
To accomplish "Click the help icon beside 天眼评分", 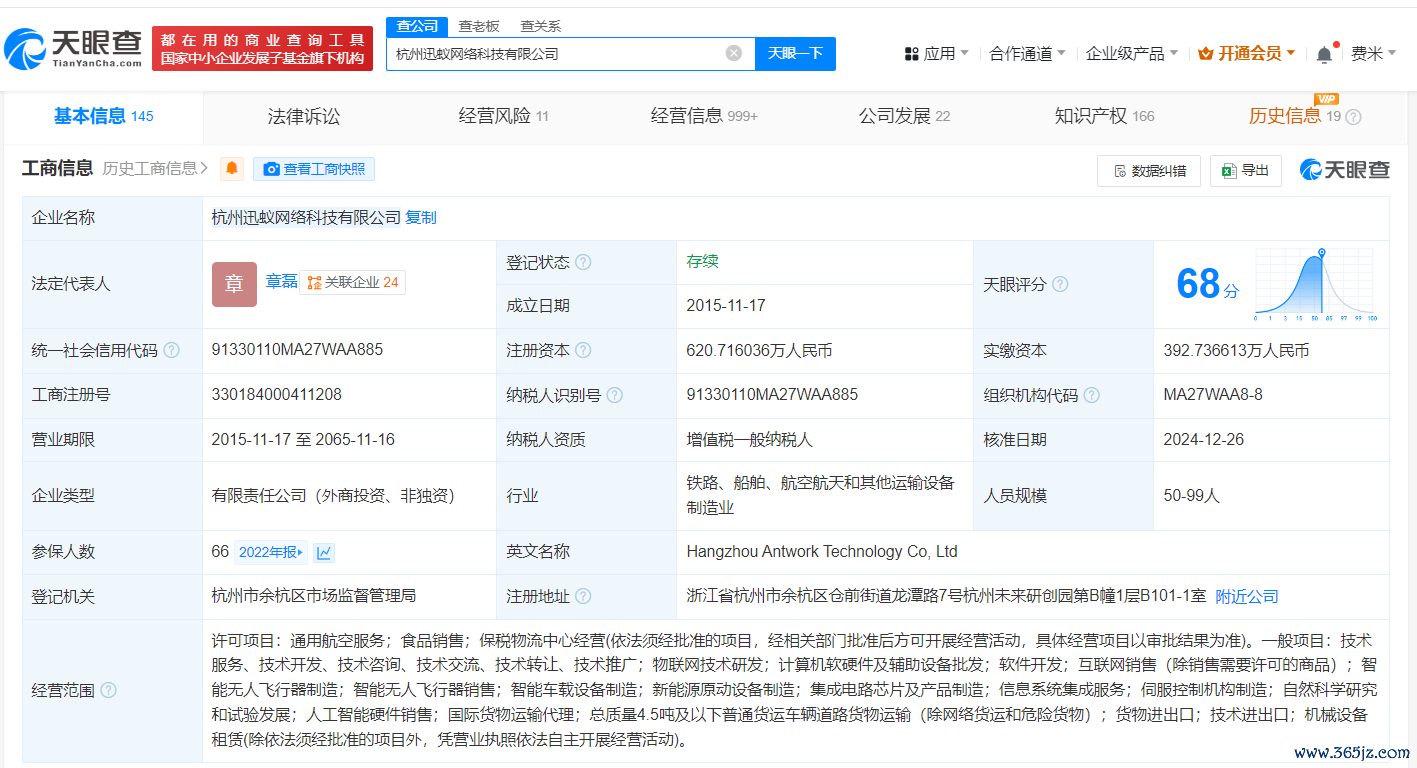I will tap(1060, 285).
